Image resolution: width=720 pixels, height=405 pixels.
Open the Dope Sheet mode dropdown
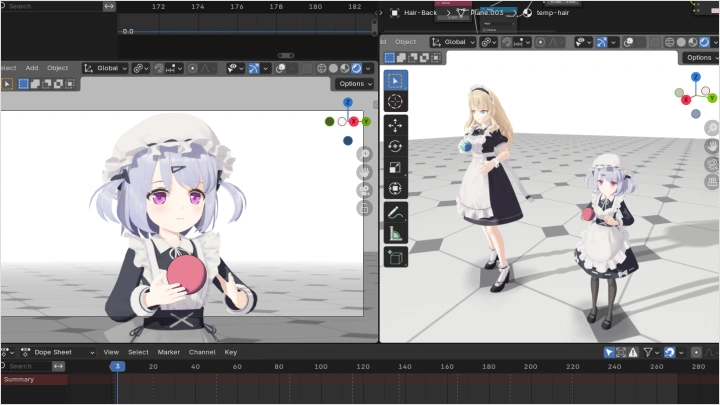(58, 352)
